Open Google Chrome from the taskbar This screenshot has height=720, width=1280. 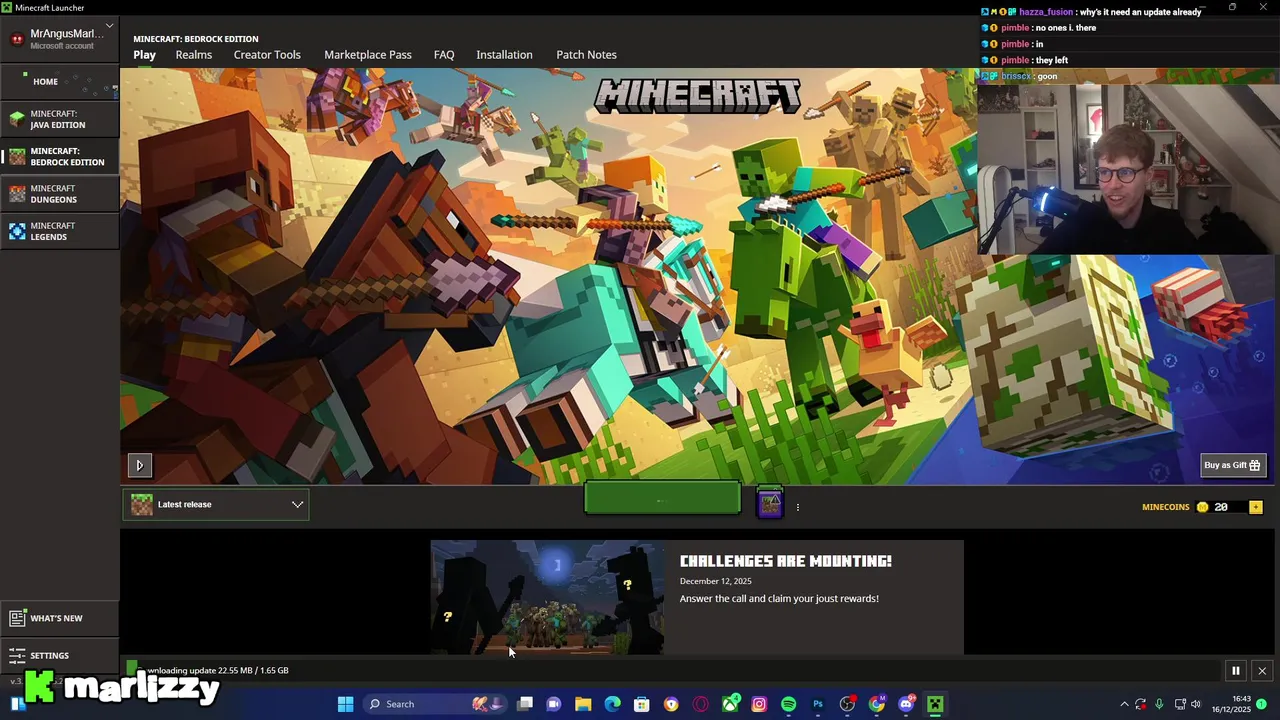pyautogui.click(x=876, y=704)
